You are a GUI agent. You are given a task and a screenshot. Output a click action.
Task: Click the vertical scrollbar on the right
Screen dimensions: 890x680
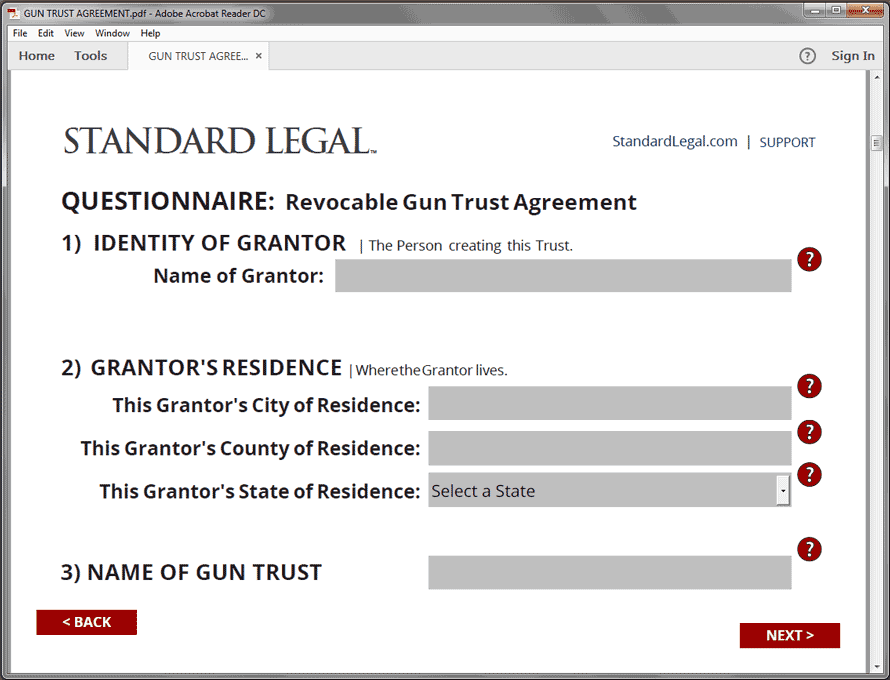(x=876, y=350)
